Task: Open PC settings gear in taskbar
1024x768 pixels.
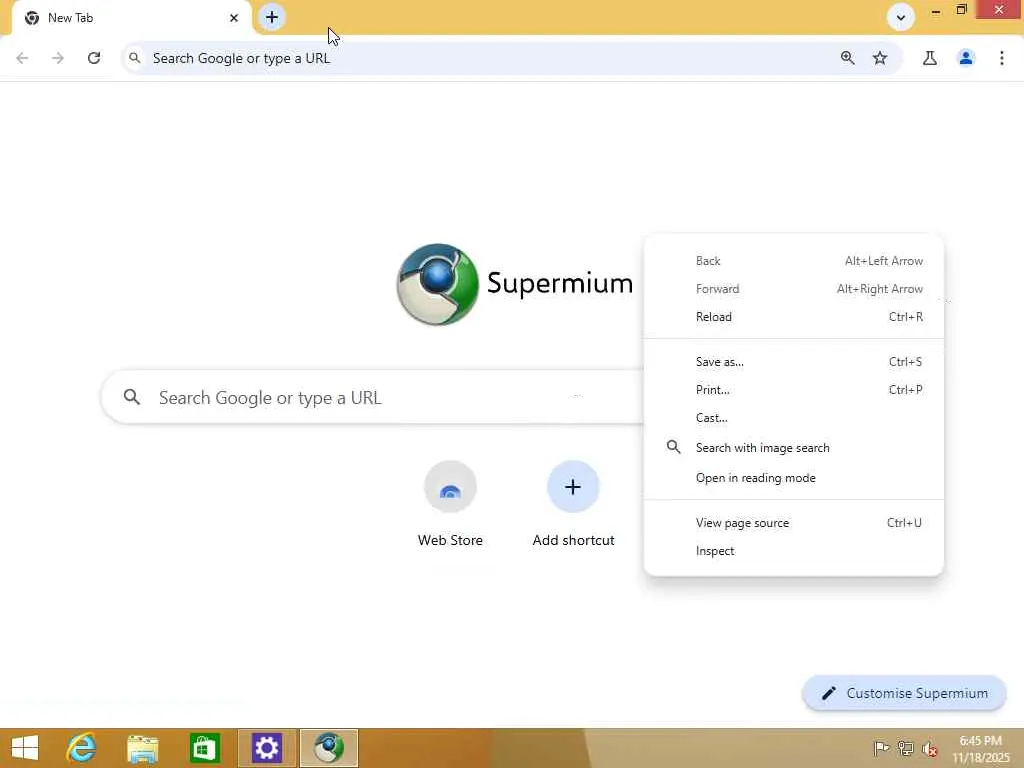Action: click(267, 748)
